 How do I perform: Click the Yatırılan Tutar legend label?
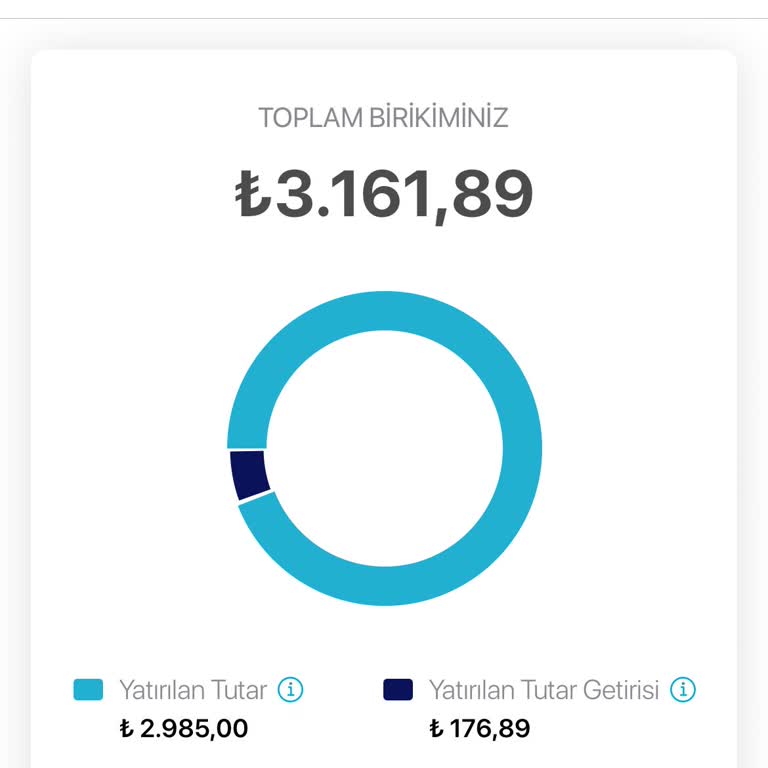[x=193, y=690]
